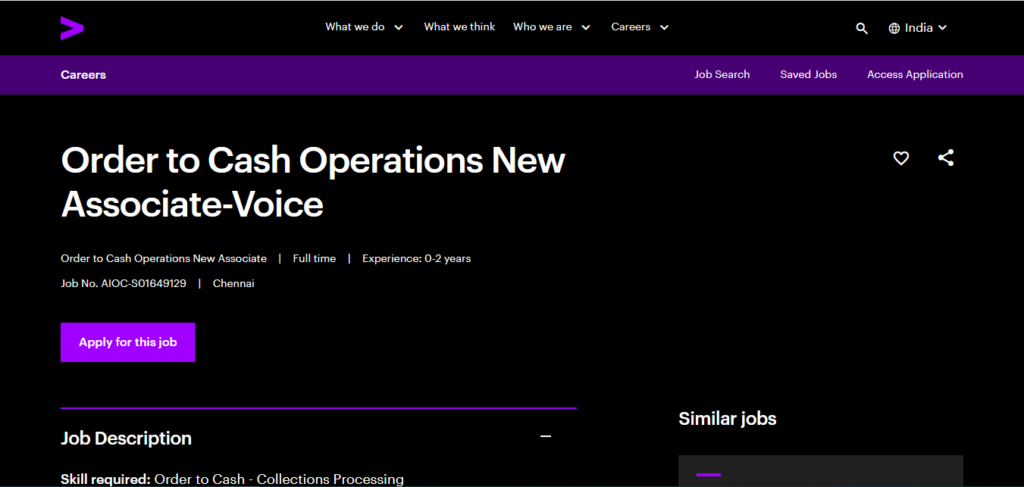Click the Chennai location text
Screen dimensions: 1024x487
coord(233,283)
